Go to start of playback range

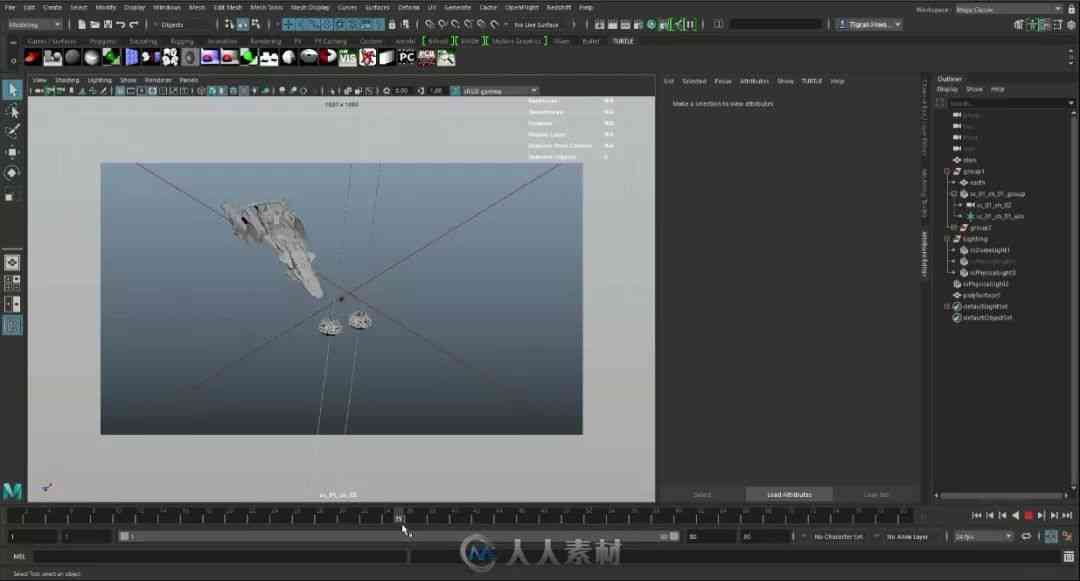pyautogui.click(x=977, y=515)
